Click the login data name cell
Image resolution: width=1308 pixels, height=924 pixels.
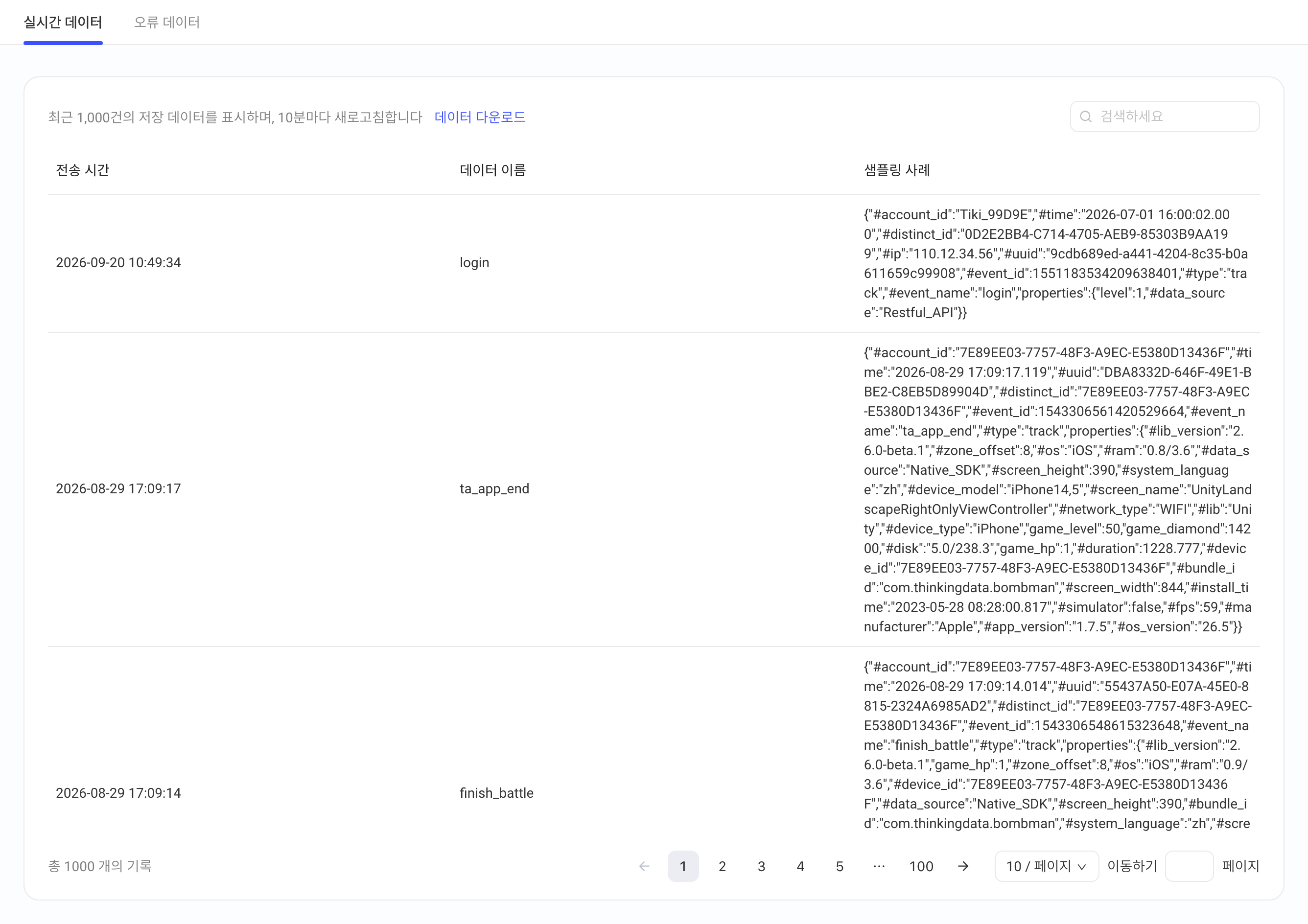pyautogui.click(x=474, y=263)
